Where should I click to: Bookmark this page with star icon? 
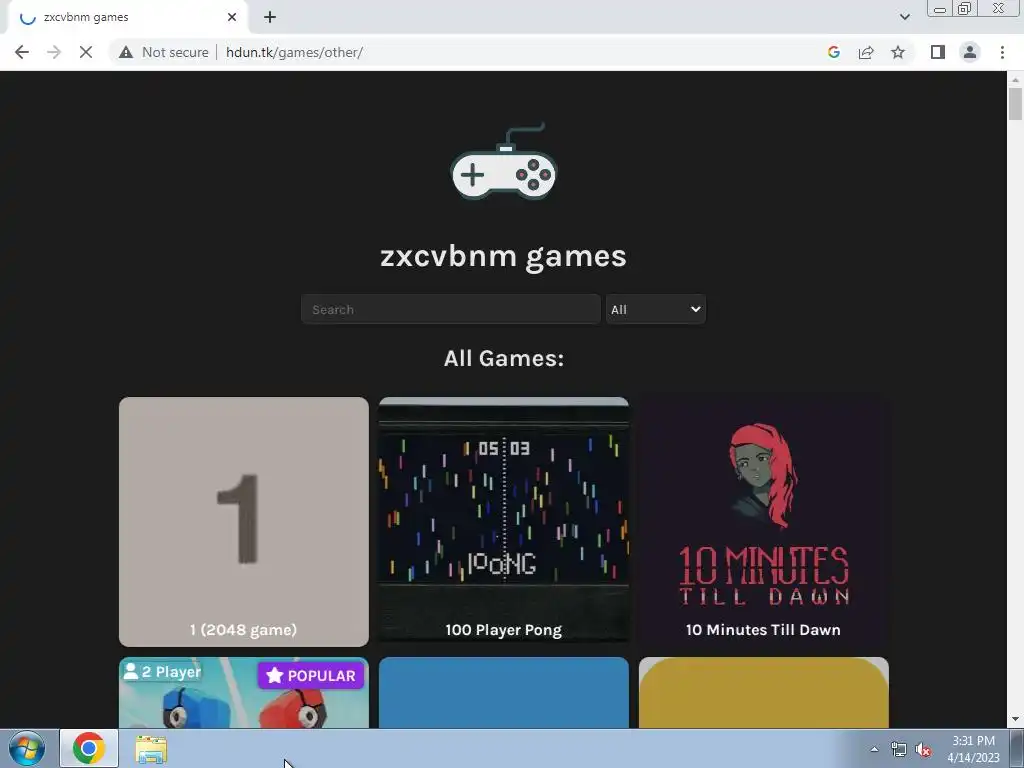pyautogui.click(x=898, y=52)
